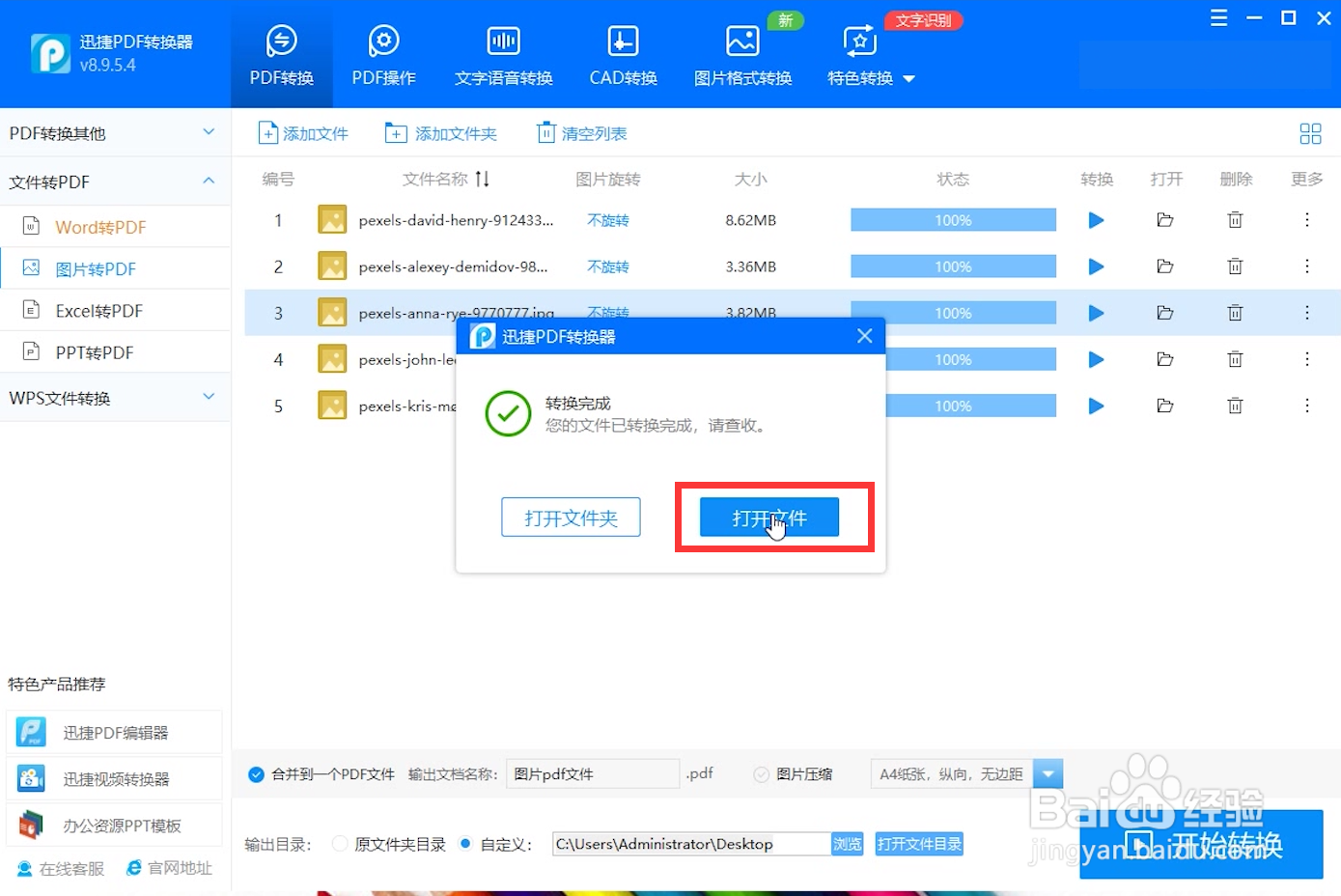This screenshot has width=1341, height=896.
Task: Open the PDF转换 tab
Action: pyautogui.click(x=281, y=56)
